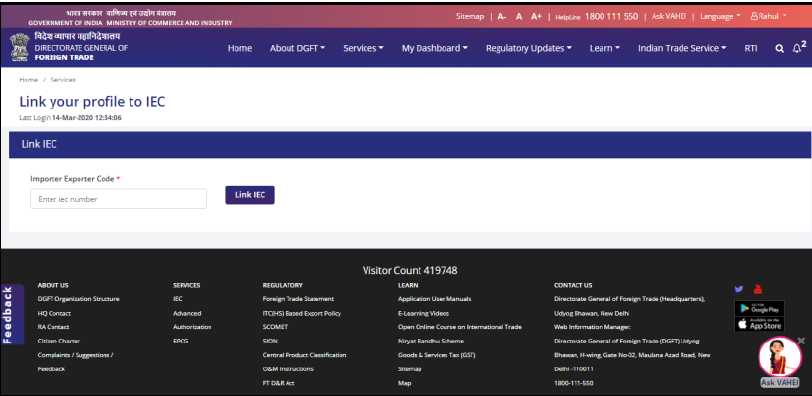Open SCOMET footer link
Screen dimensions: 812x396
point(275,327)
